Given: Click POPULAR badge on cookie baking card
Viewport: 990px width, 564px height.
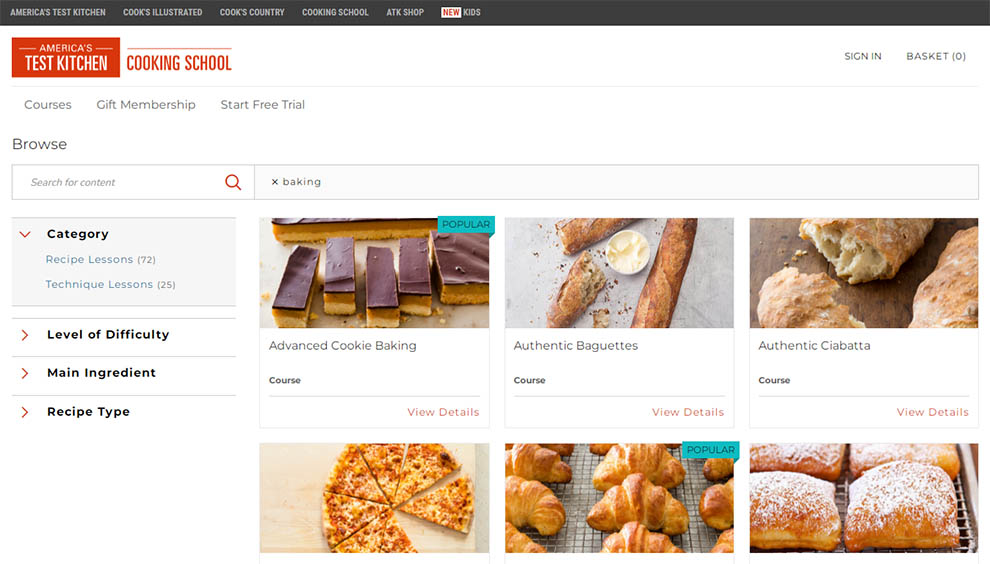Looking at the screenshot, I should pyautogui.click(x=466, y=225).
